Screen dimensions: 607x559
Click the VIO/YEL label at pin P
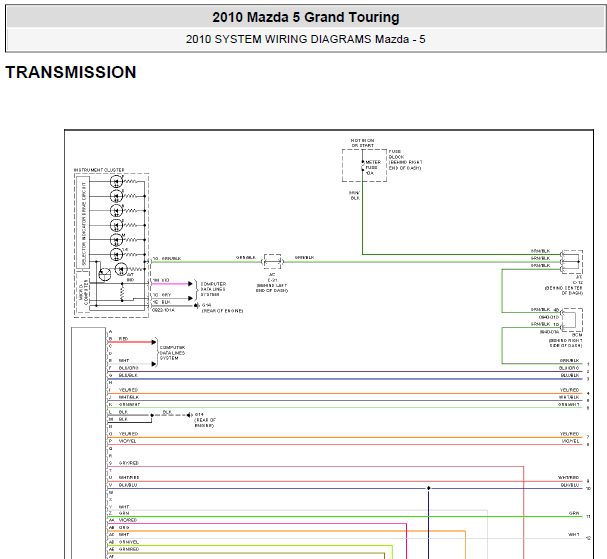pyautogui.click(x=127, y=441)
